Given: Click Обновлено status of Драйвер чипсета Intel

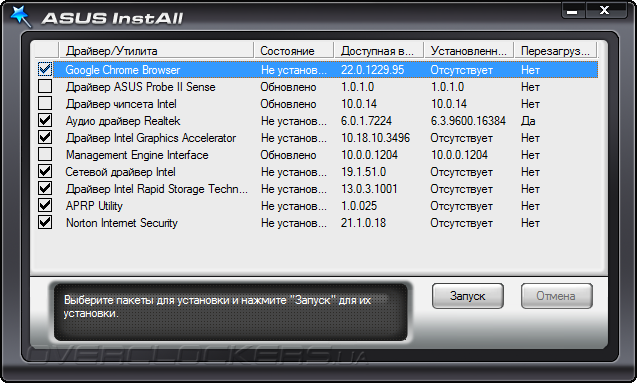Looking at the screenshot, I should click(x=288, y=104).
